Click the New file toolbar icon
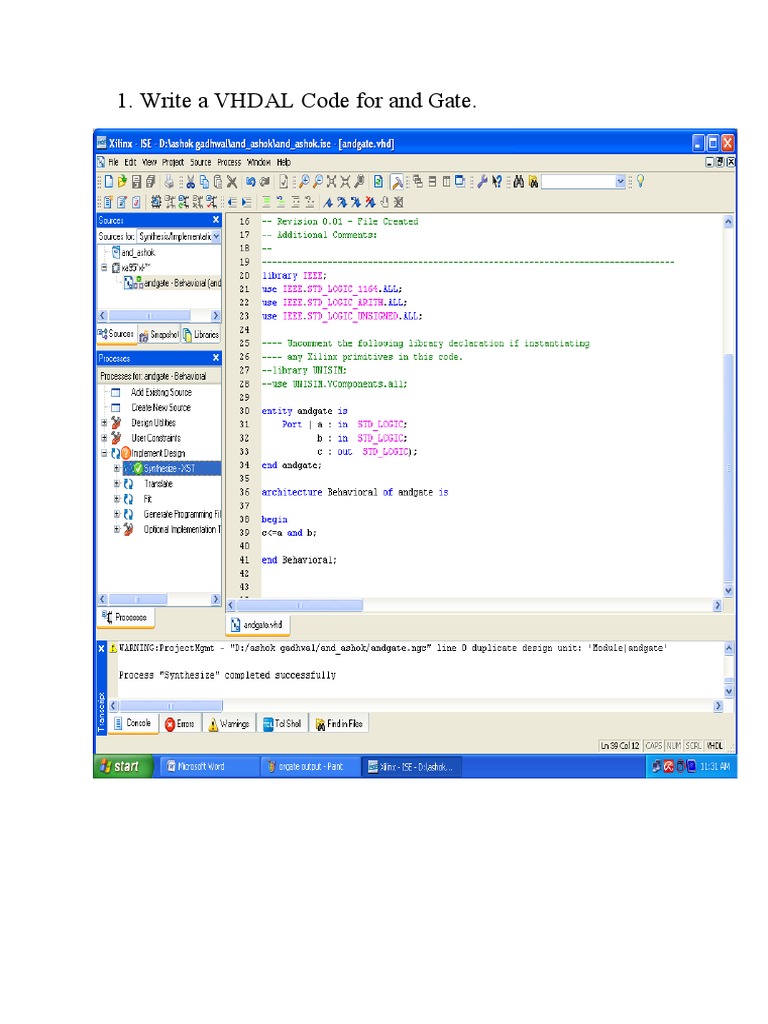The width and height of the screenshot is (768, 1024). 109,182
